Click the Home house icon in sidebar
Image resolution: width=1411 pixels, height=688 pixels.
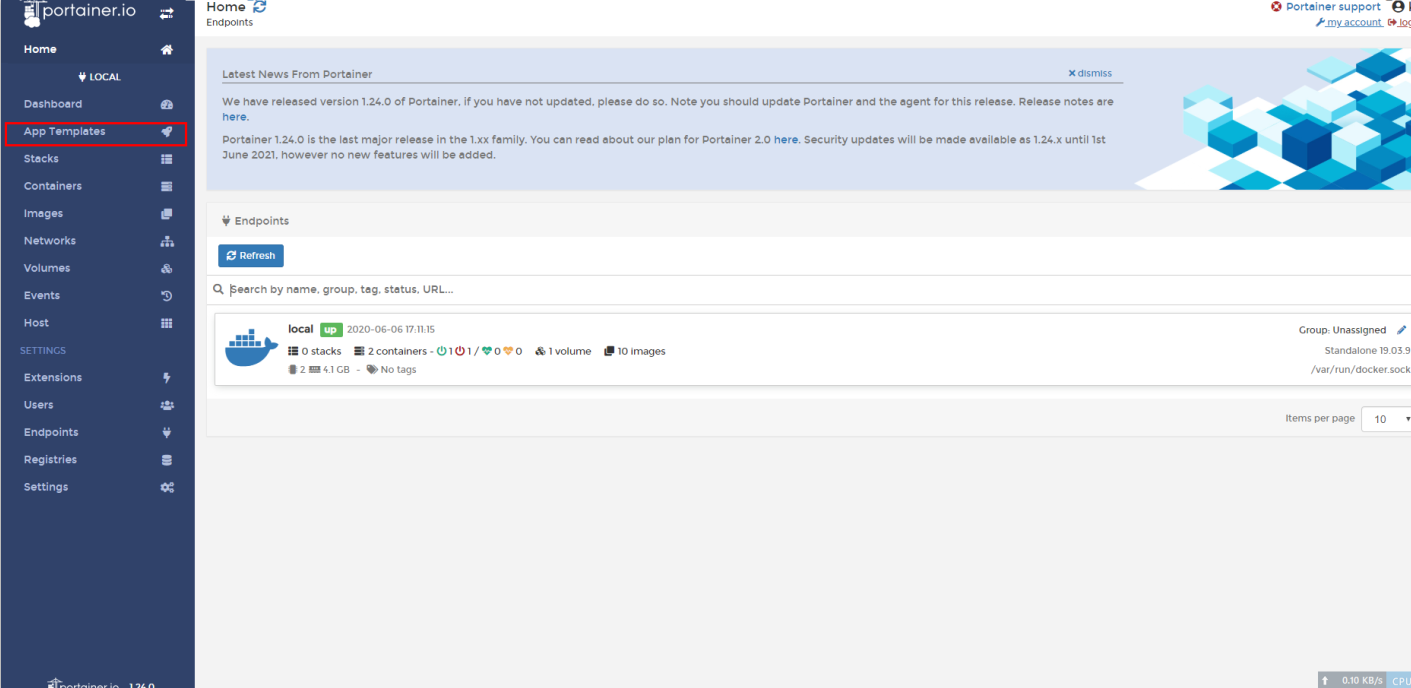167,49
